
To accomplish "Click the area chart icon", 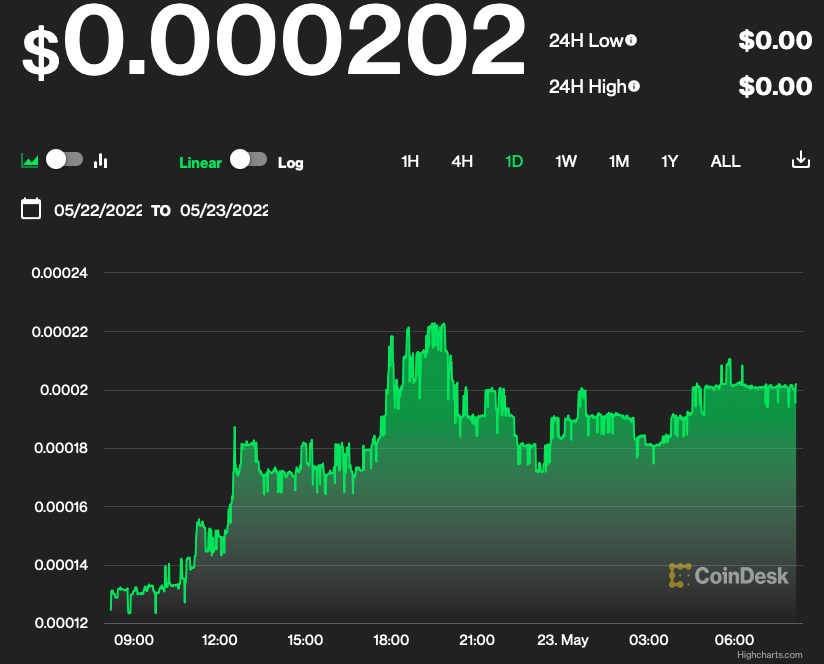I will (30, 160).
